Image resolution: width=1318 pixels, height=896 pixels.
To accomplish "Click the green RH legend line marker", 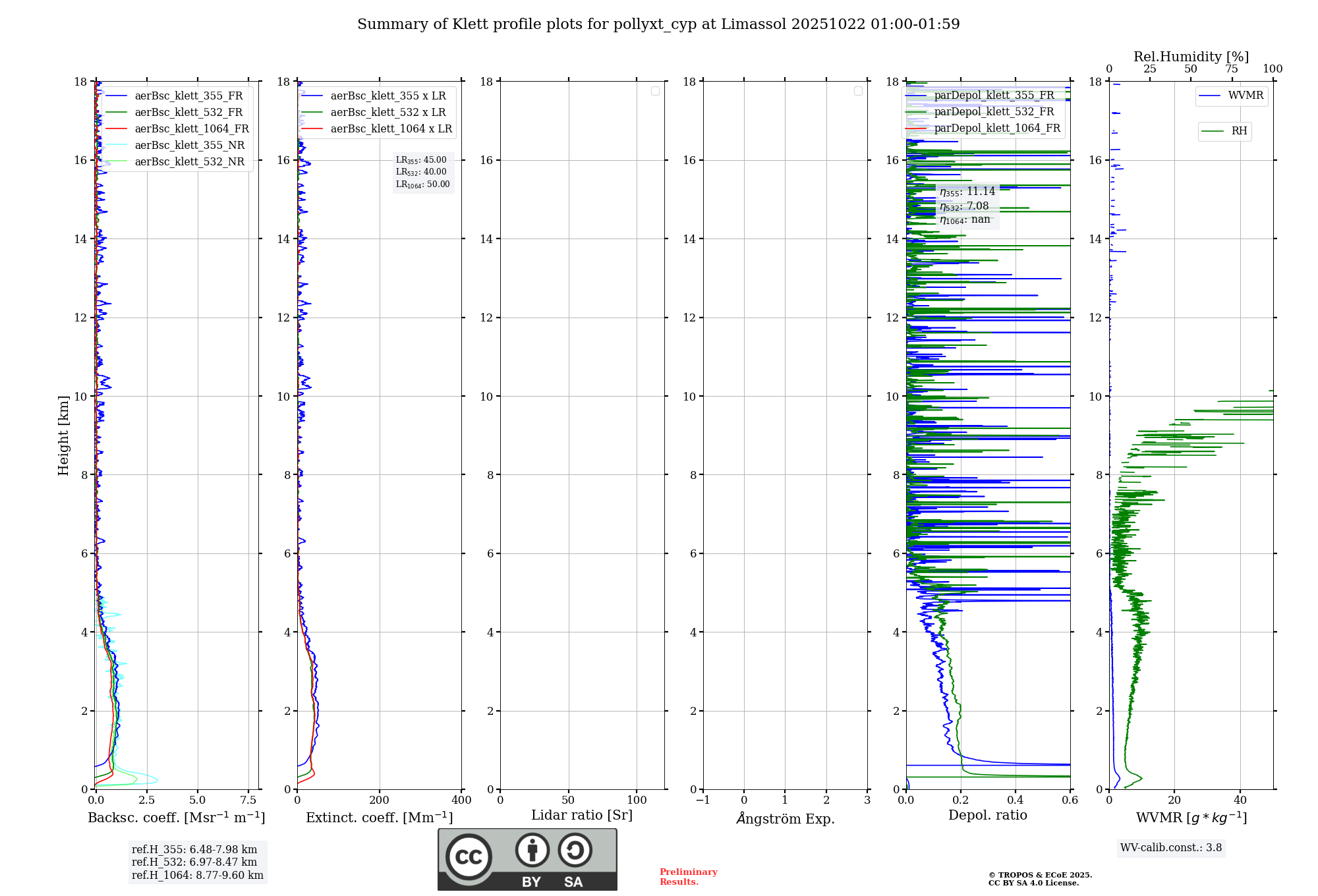I will (x=1213, y=131).
